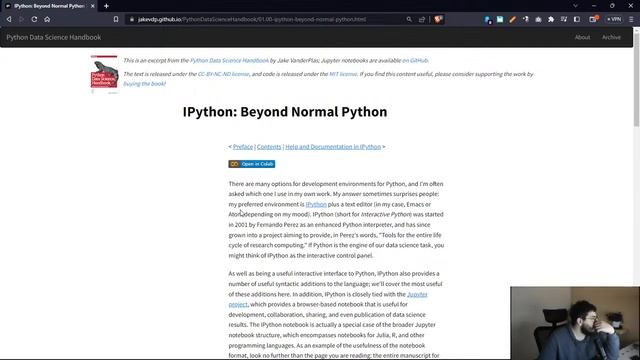Click the Python Data Science Handbook site title
The width and height of the screenshot is (640, 360).
tap(53, 37)
